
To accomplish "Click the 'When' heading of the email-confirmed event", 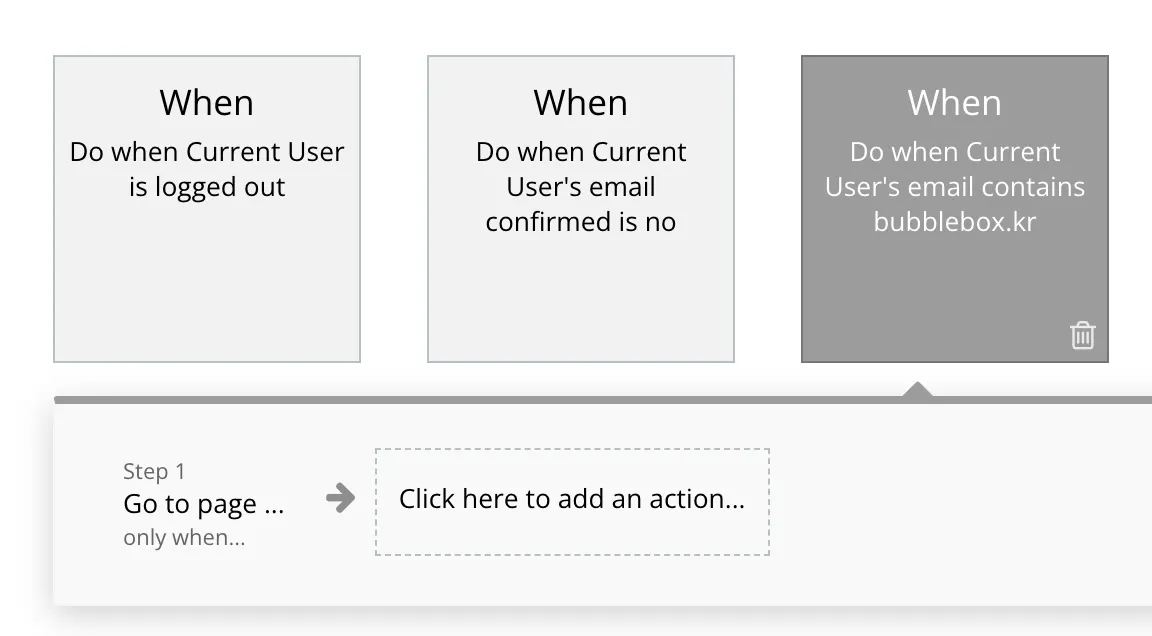I will (581, 103).
